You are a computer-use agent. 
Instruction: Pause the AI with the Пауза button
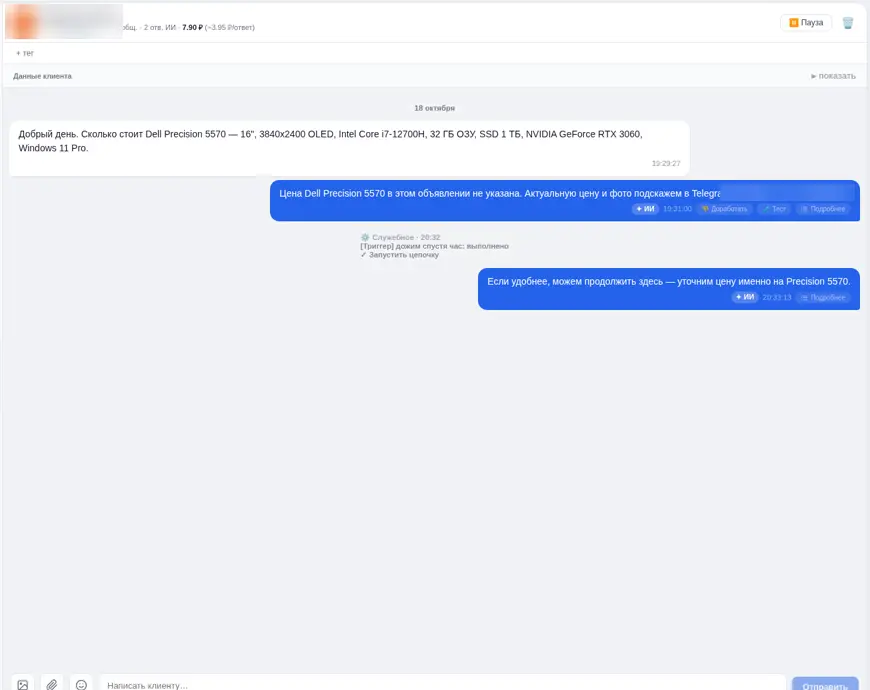point(806,23)
